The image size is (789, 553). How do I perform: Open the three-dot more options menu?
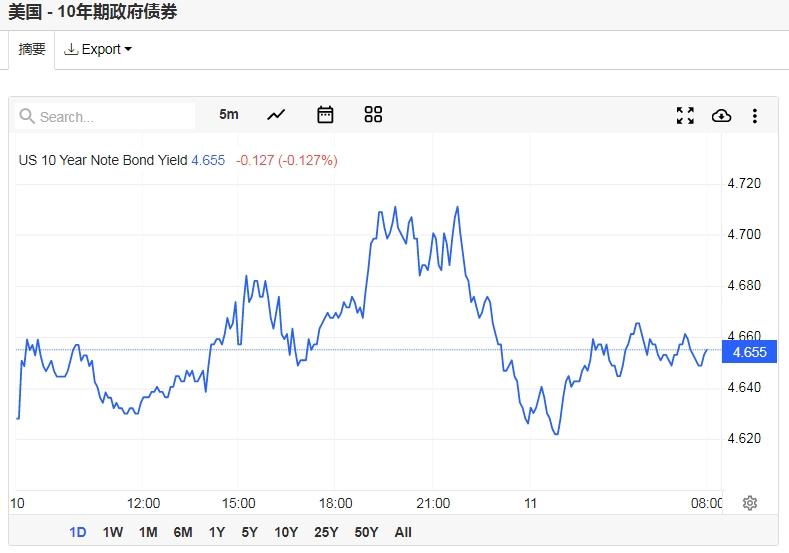(x=755, y=116)
